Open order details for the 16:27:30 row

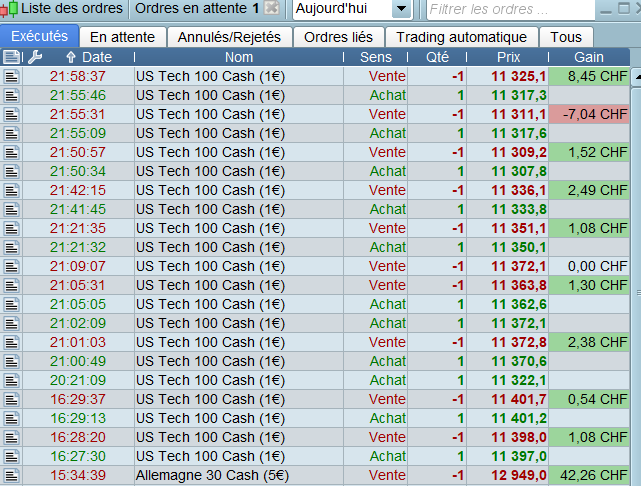pyautogui.click(x=11, y=457)
